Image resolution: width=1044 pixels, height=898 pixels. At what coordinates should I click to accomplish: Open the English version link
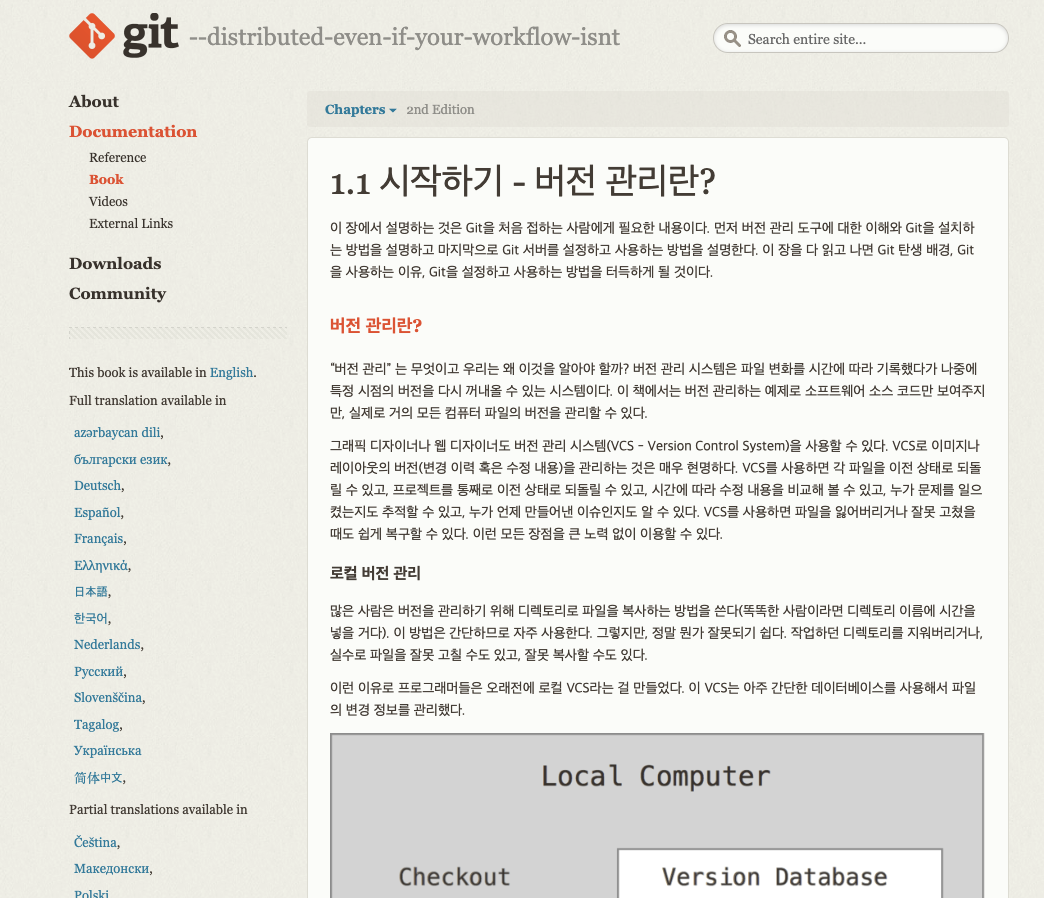(232, 372)
